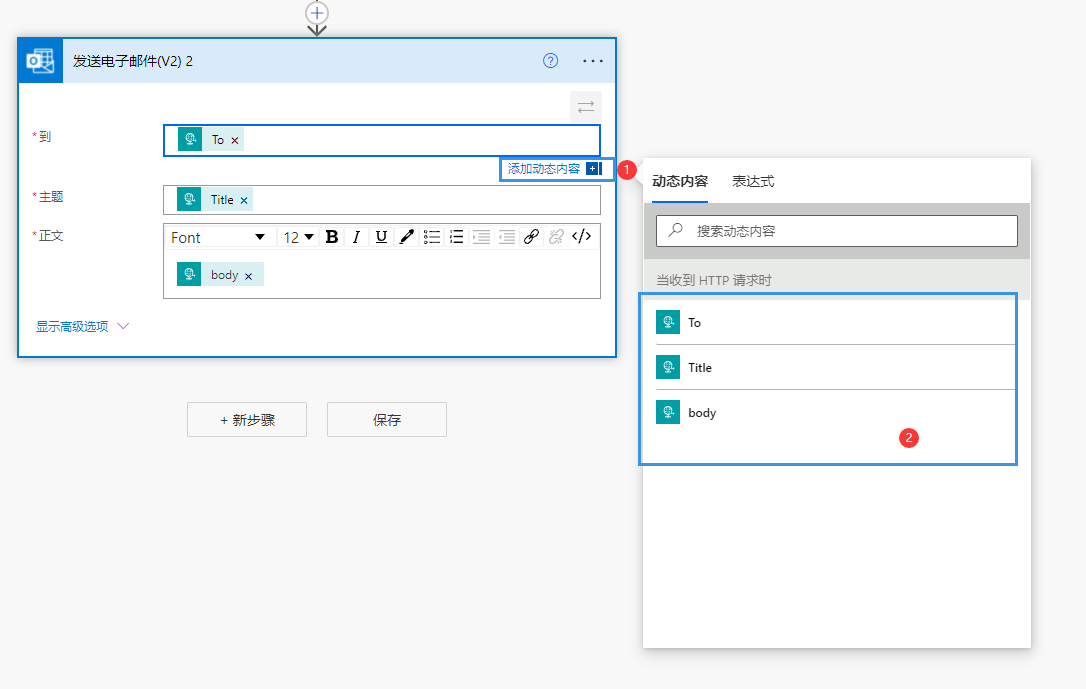Open help for the send email action
Image resolution: width=1086 pixels, height=689 pixels.
tap(551, 61)
